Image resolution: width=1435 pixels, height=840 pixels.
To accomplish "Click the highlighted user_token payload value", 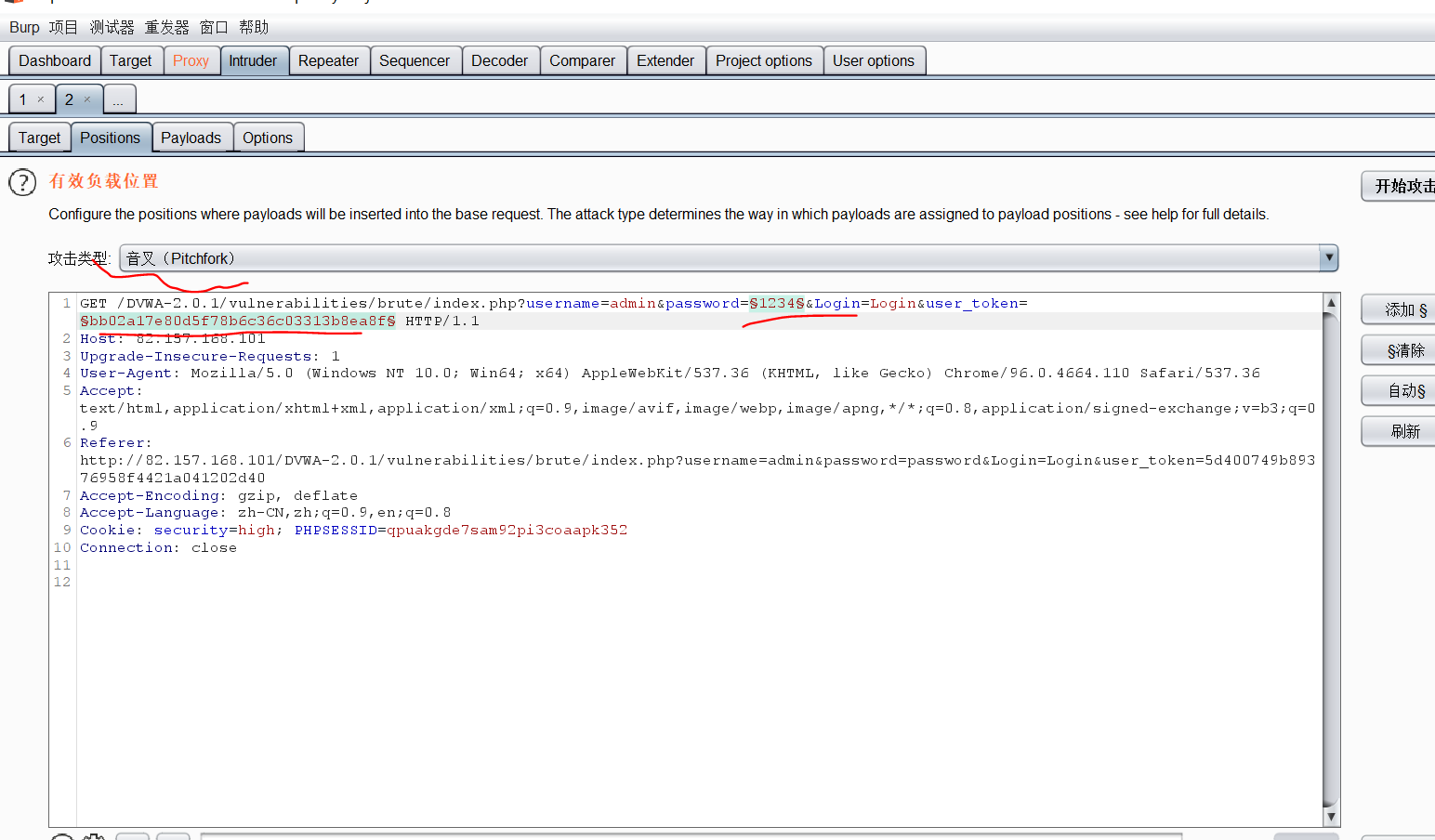I will (238, 321).
